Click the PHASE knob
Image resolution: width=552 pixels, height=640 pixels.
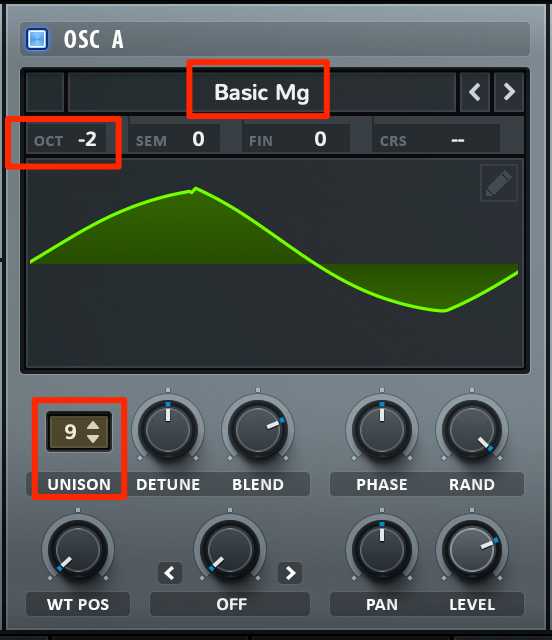tap(382, 430)
